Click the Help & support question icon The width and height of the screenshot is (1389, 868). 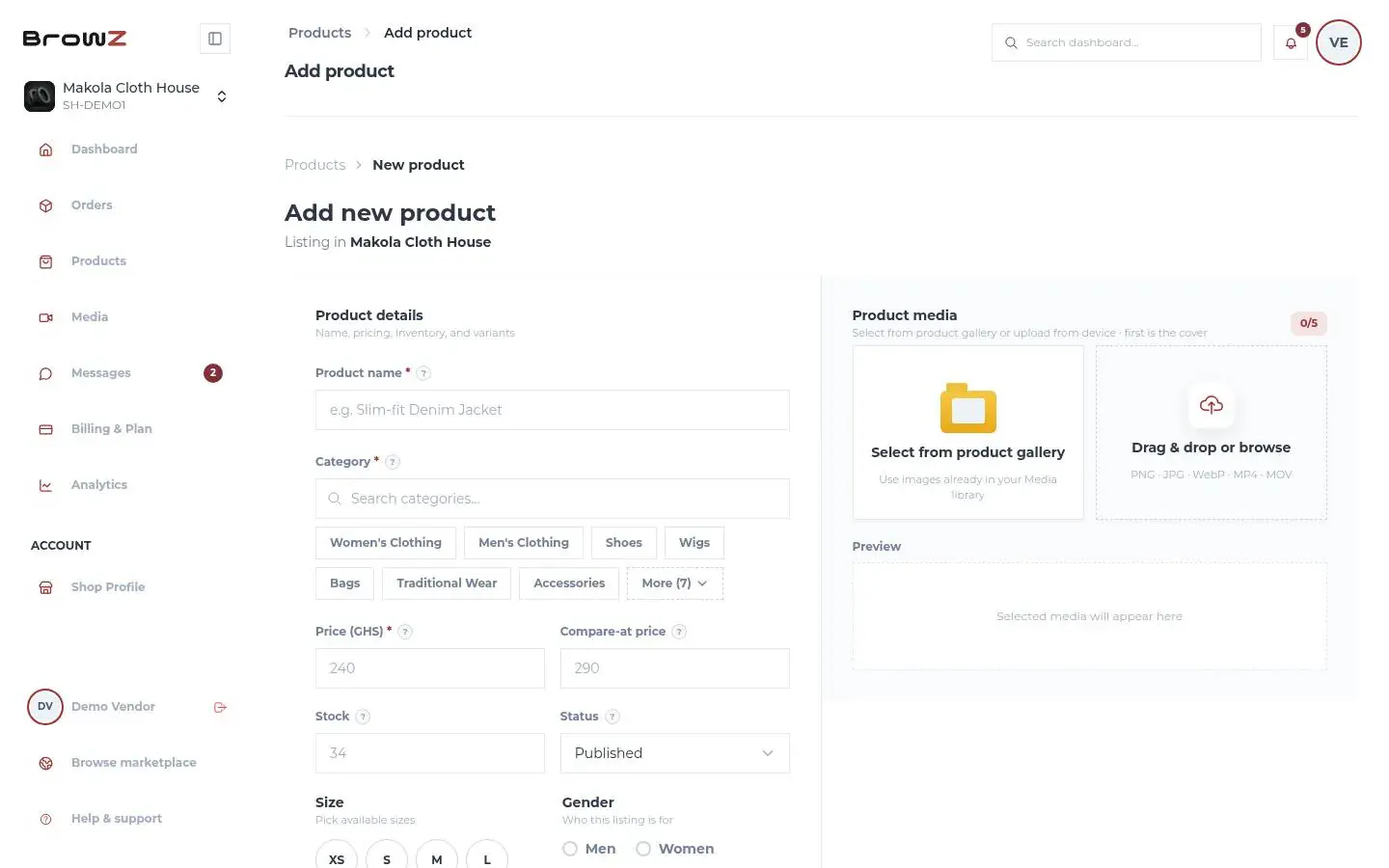pyautogui.click(x=45, y=819)
